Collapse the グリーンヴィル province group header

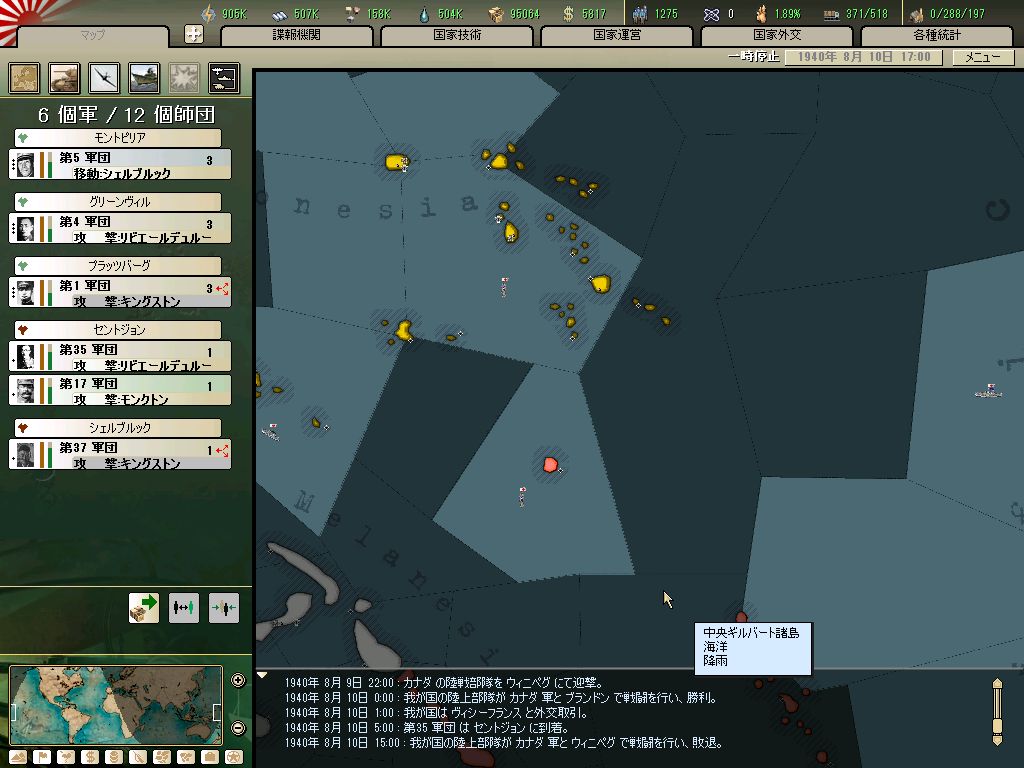pos(118,202)
